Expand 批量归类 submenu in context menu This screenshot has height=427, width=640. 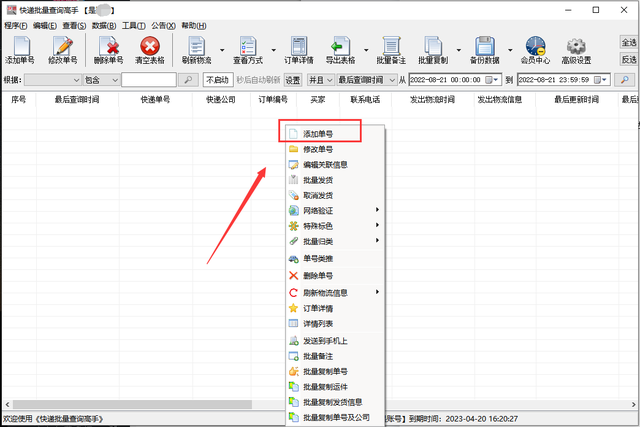tap(335, 241)
